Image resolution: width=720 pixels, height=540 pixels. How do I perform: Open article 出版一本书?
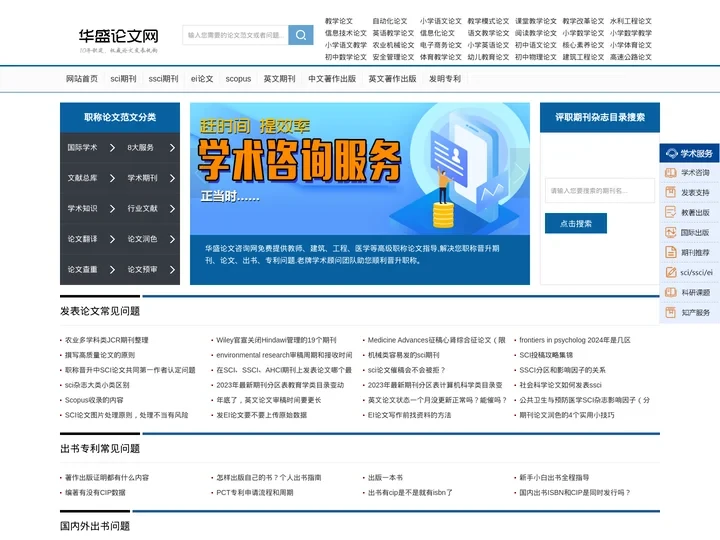[x=385, y=478]
